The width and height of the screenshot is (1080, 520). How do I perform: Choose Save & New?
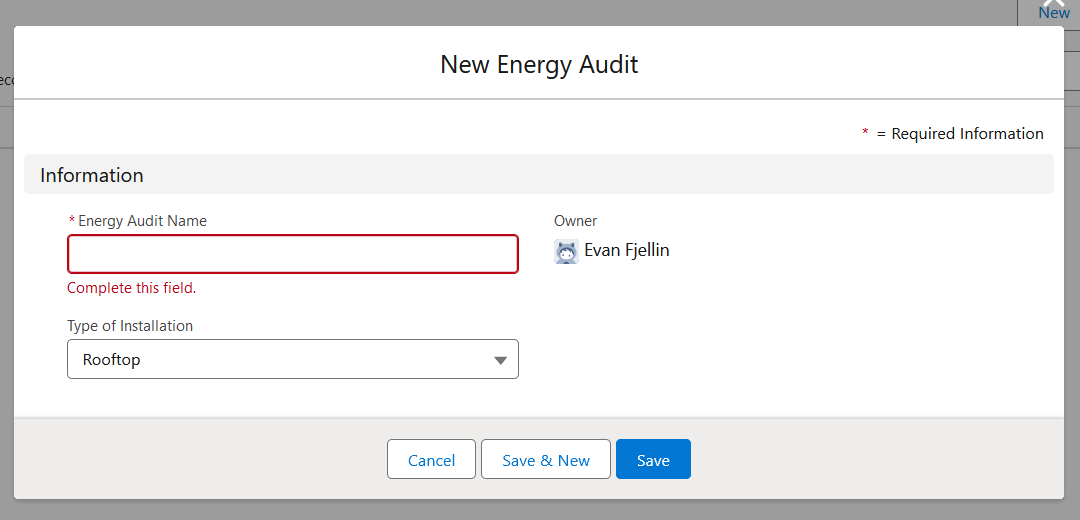pos(545,460)
